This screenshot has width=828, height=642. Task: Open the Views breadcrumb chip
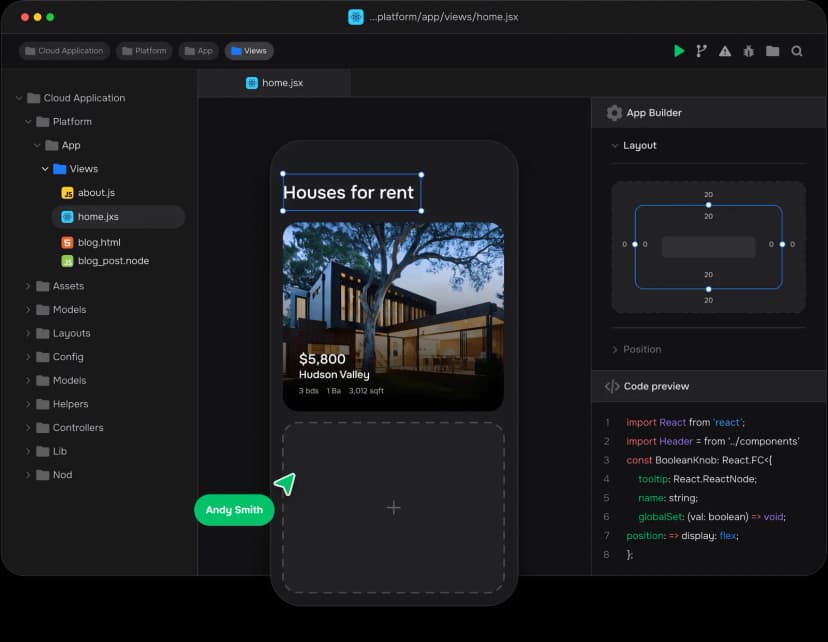(x=248, y=50)
